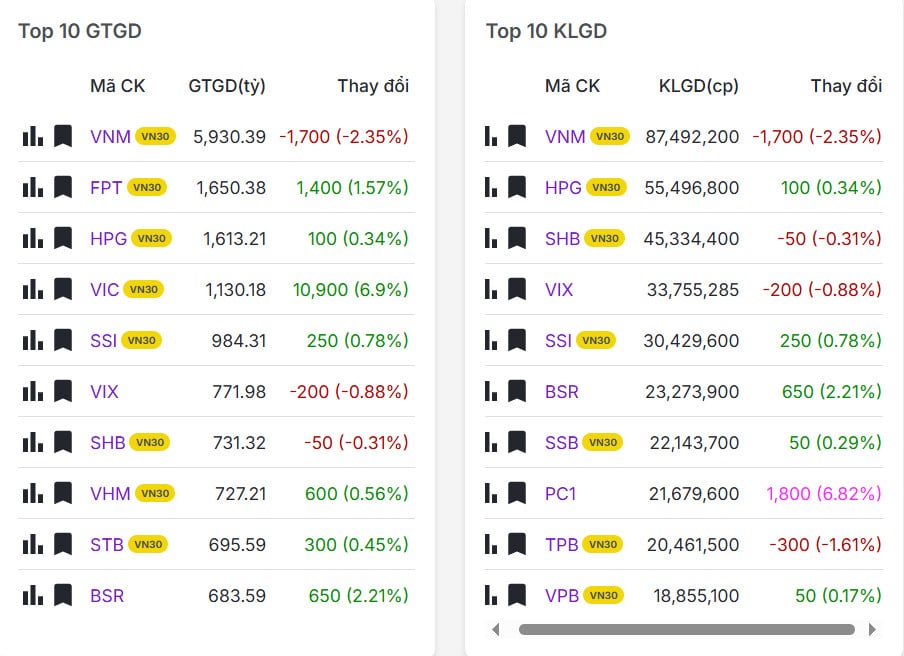Open chart icon for VNM in GTGD table
904x656 pixels.
coord(32,136)
